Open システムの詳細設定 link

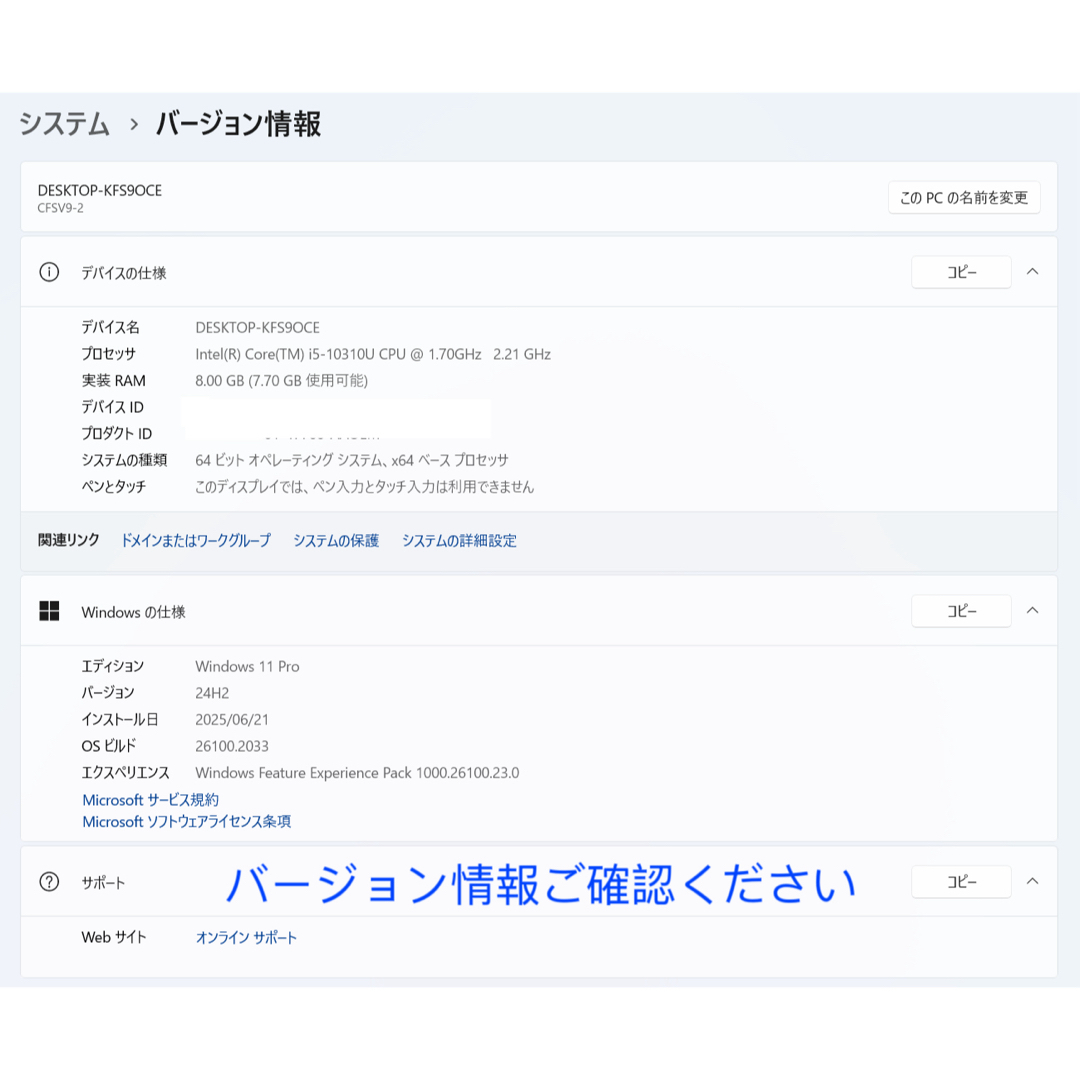(x=459, y=541)
